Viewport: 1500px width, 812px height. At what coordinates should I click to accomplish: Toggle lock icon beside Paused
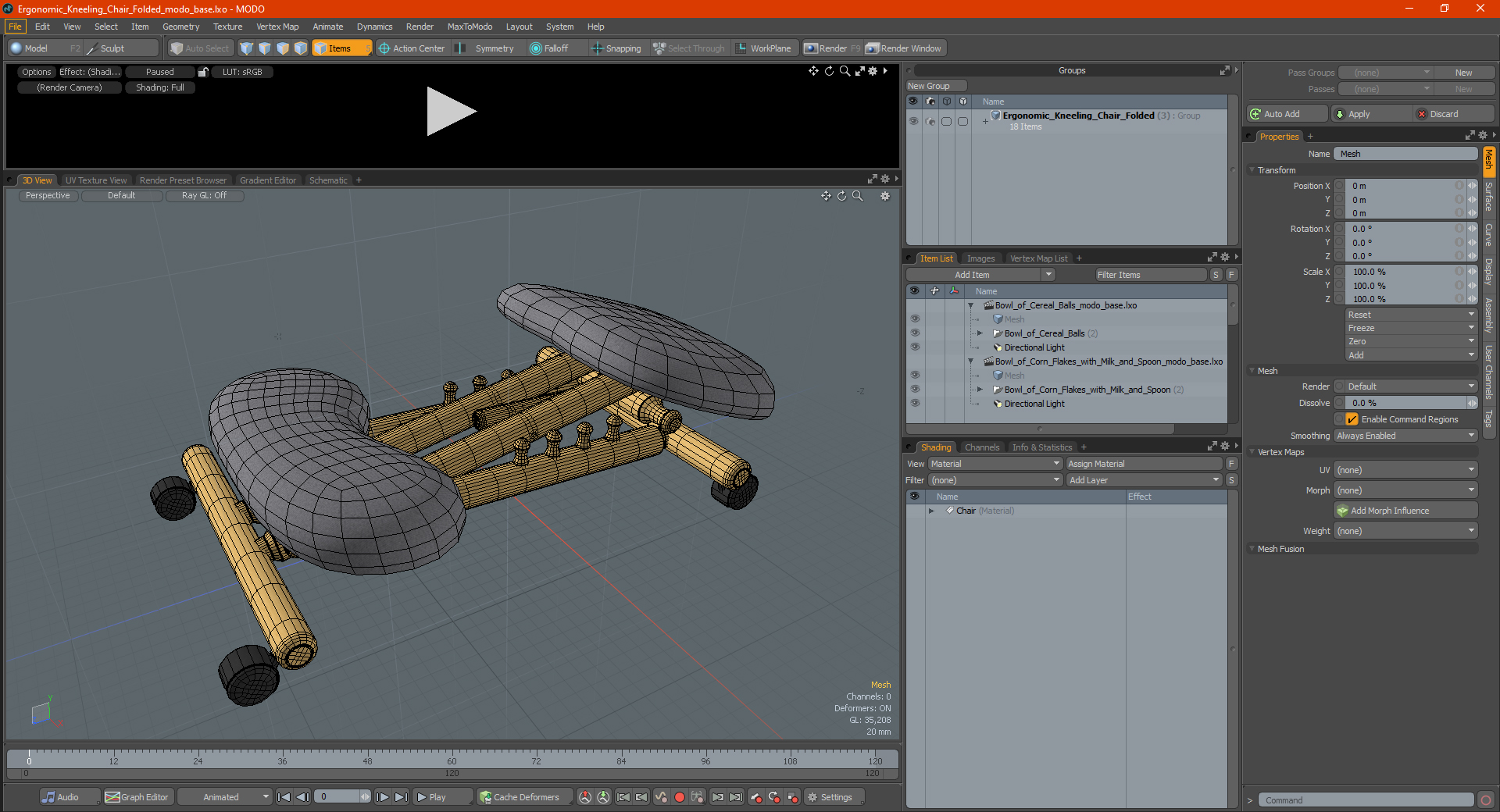coord(203,72)
